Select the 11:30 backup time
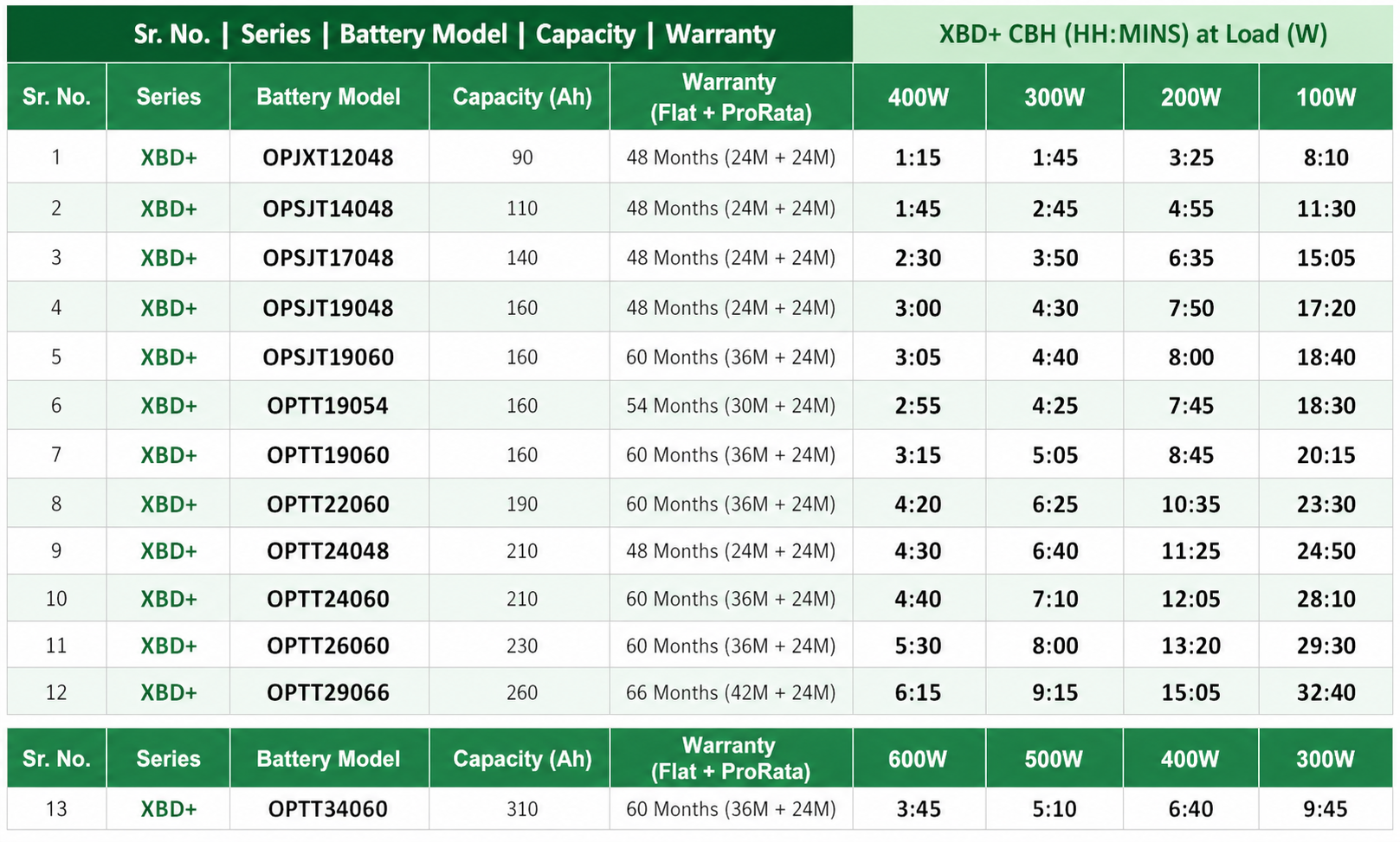 [1326, 209]
